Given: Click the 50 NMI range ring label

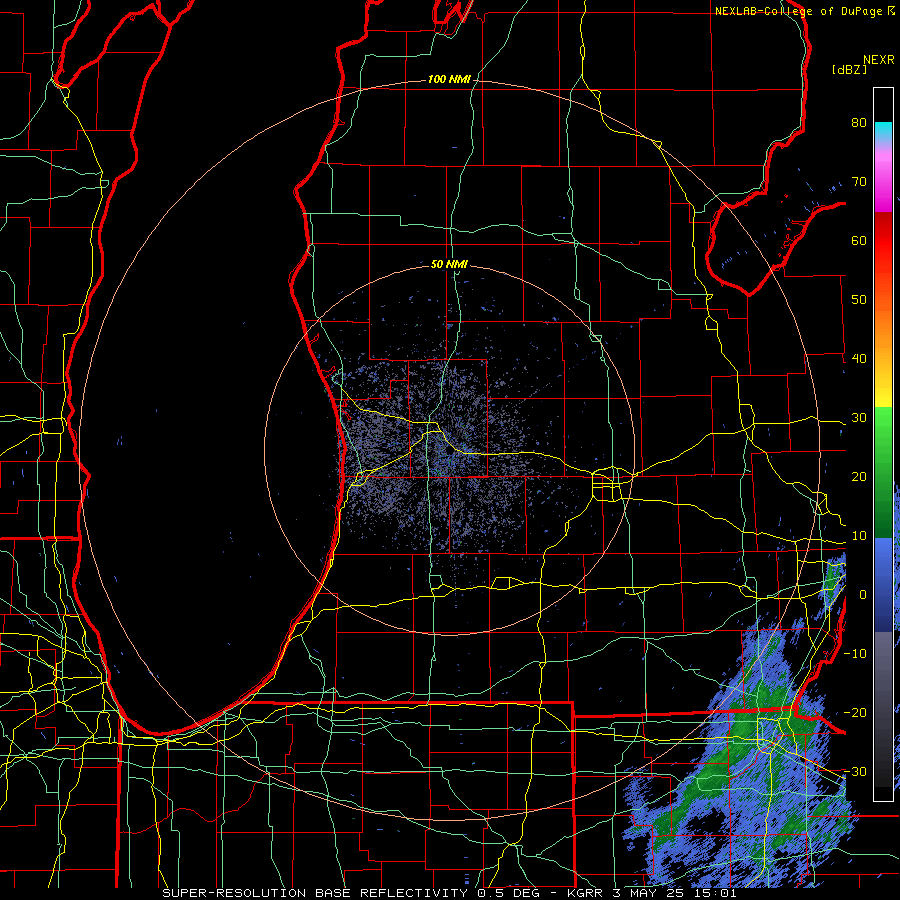Looking at the screenshot, I should pyautogui.click(x=449, y=265).
